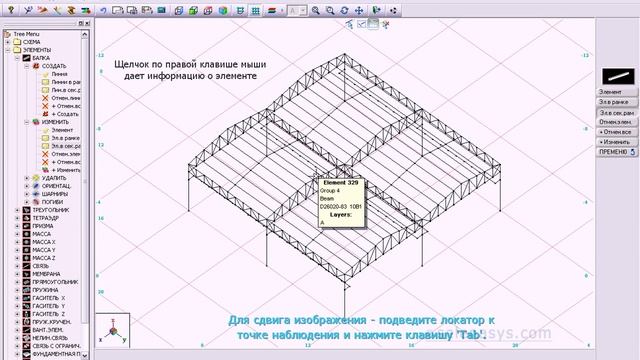Click the blue monitor screen toolbar icon
Screen dimensions: 640x360
tap(162, 10)
